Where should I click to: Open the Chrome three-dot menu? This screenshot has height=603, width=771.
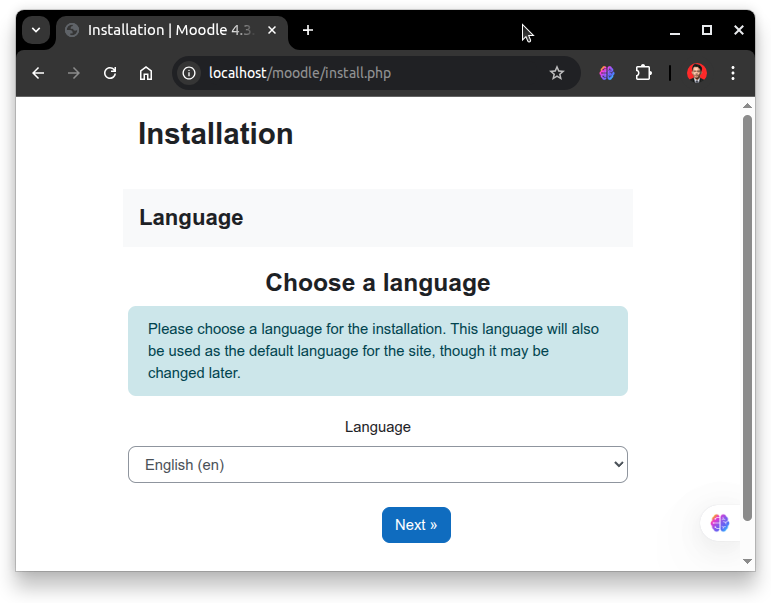pyautogui.click(x=733, y=73)
